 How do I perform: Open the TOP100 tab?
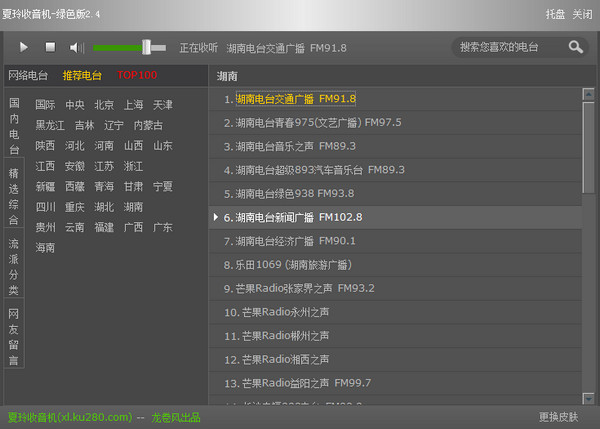[137, 75]
